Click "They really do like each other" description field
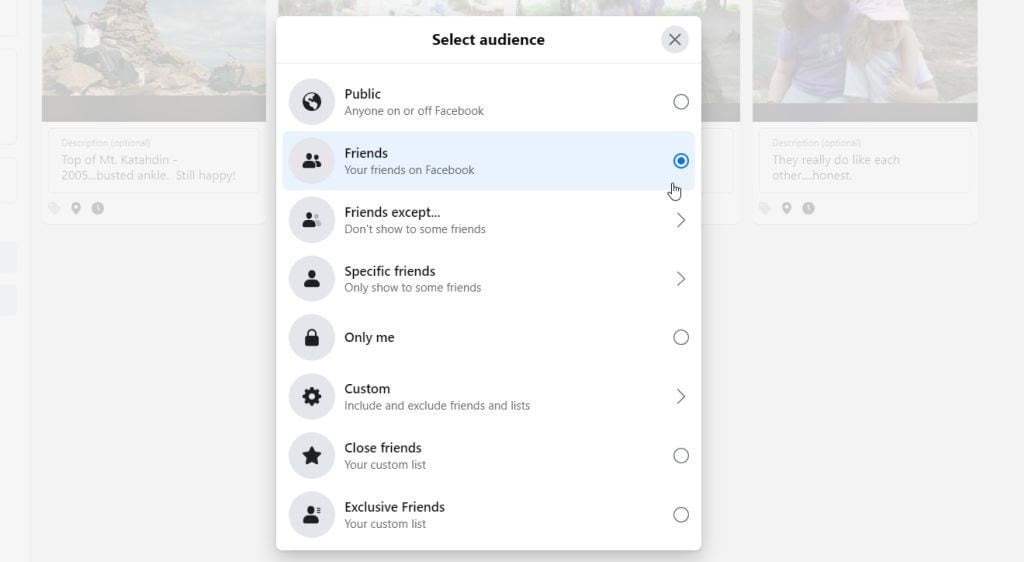1024x562 pixels. (x=865, y=161)
